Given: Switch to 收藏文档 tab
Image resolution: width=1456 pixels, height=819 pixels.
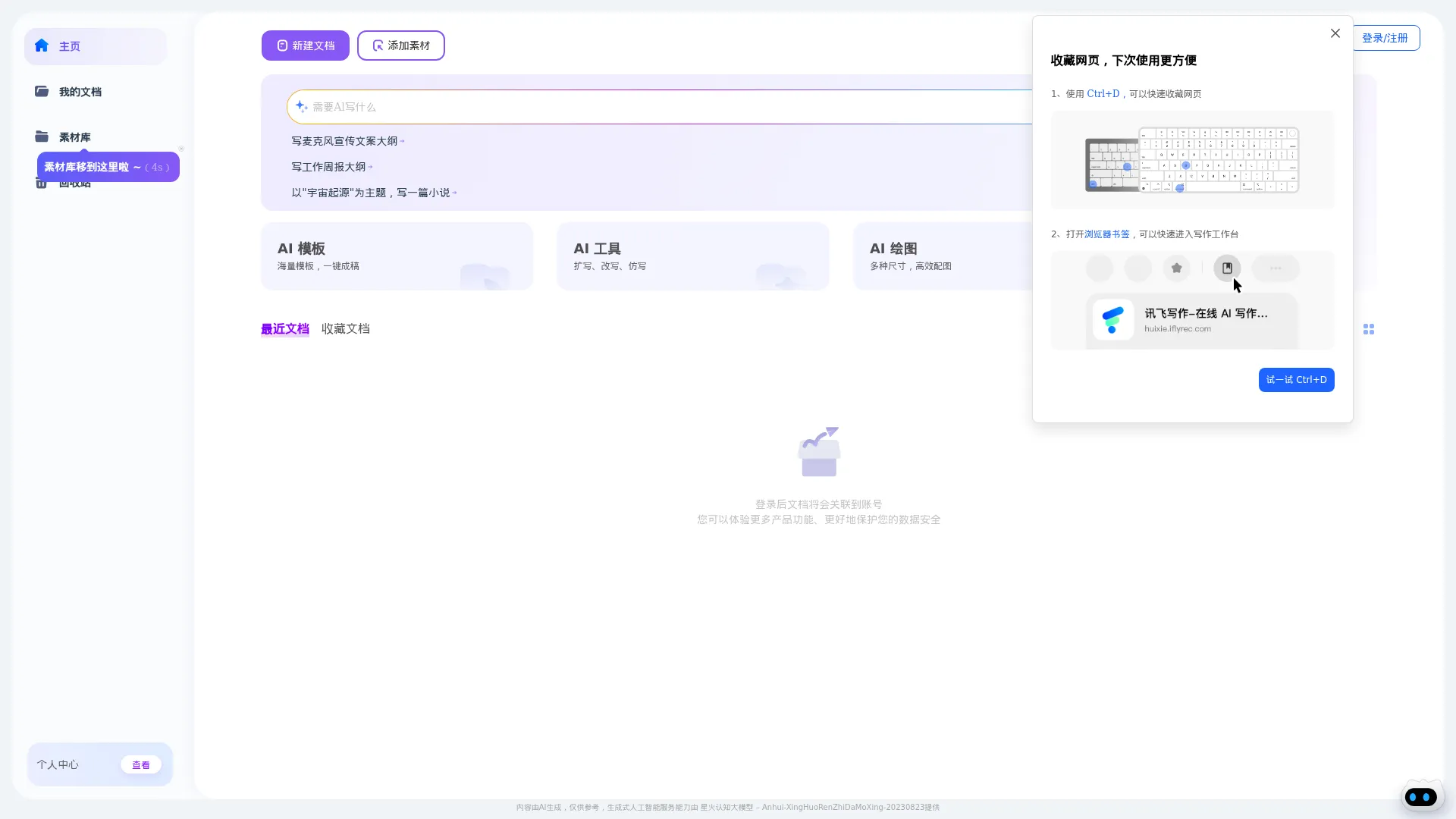Looking at the screenshot, I should (x=346, y=328).
